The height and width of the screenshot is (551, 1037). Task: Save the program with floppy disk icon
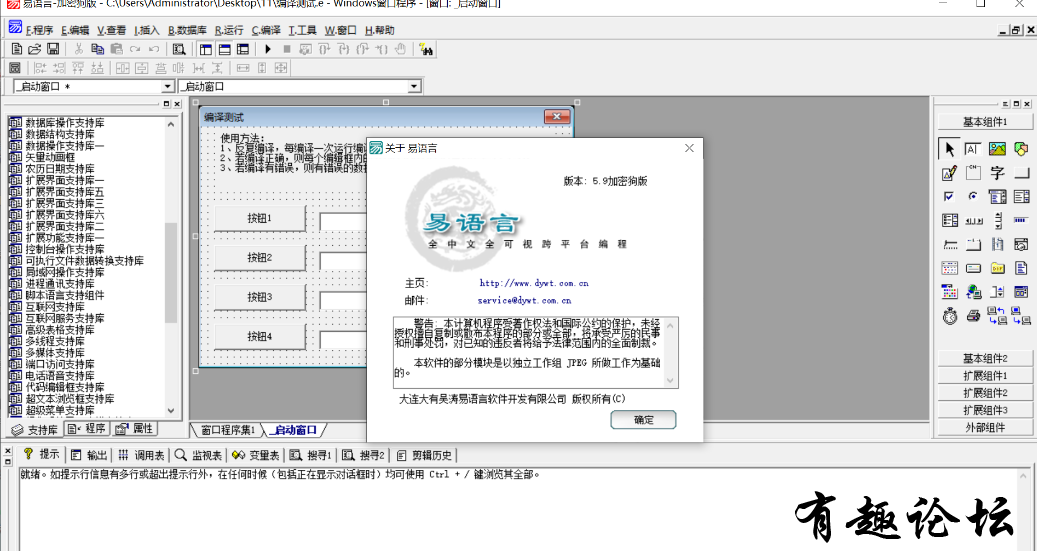pos(53,49)
